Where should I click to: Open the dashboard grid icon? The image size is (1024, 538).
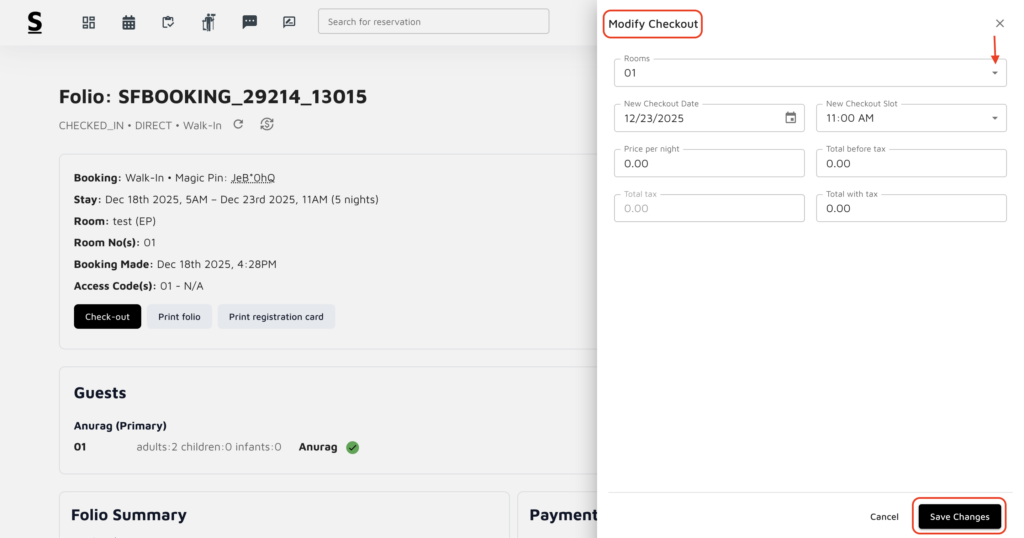[x=88, y=22]
